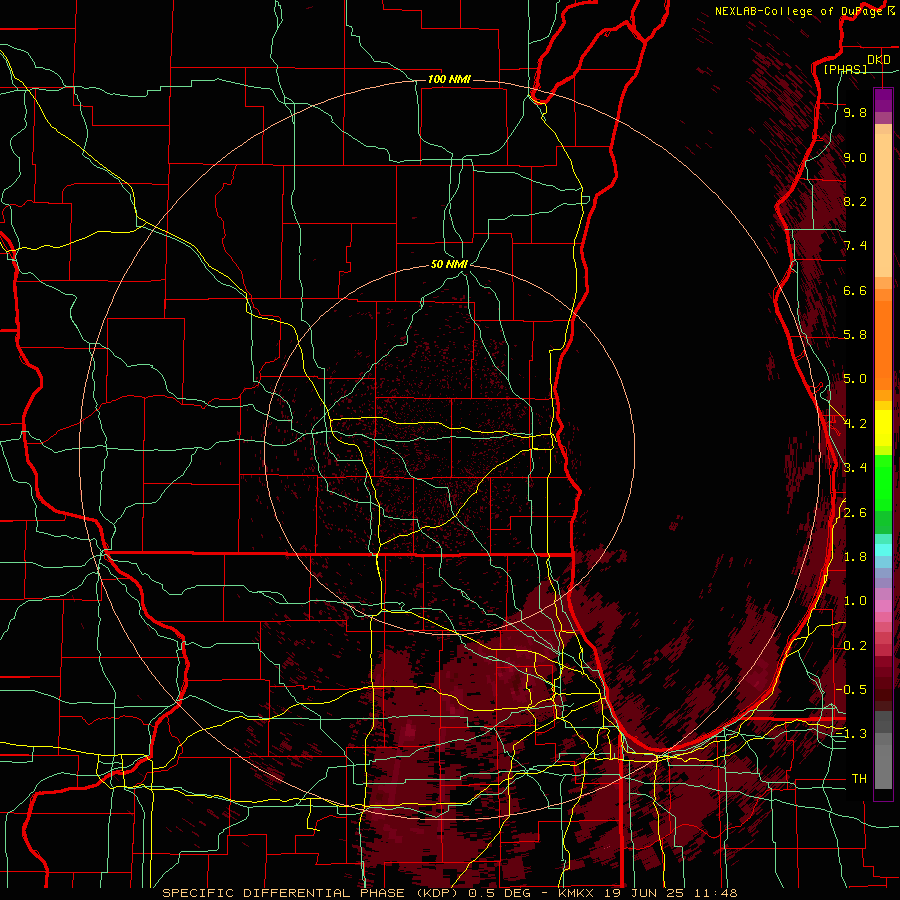Click the 2.6 scale value
The image size is (900, 900).
click(855, 513)
